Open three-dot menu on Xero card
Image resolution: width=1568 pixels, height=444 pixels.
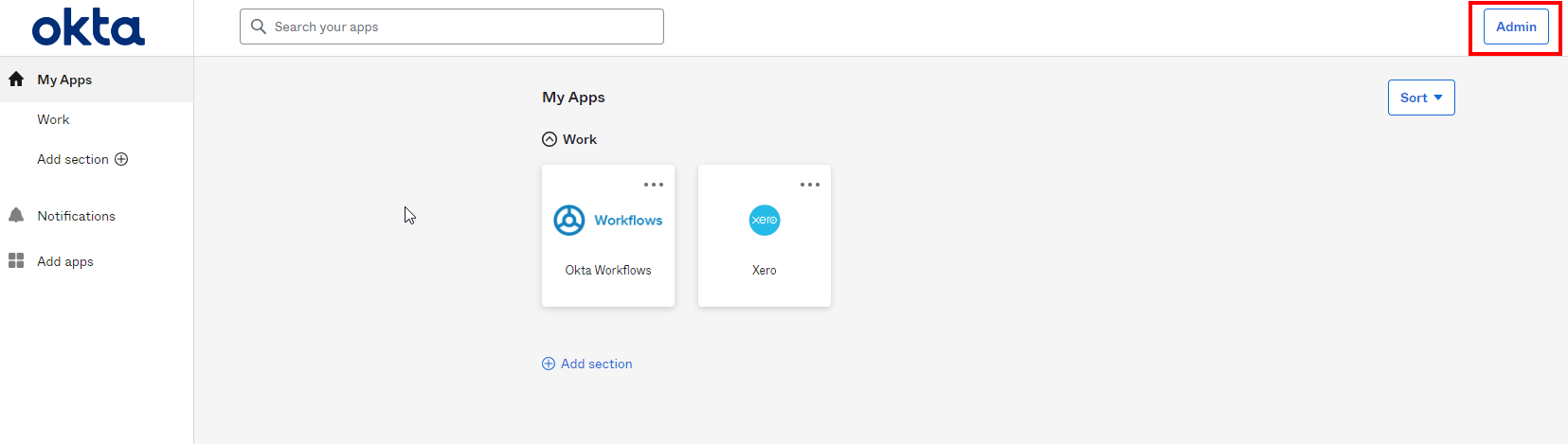coord(810,185)
